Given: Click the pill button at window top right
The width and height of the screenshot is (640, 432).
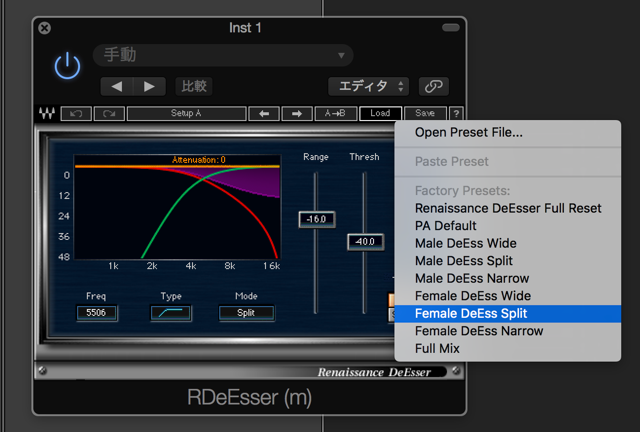Looking at the screenshot, I should click(x=451, y=27).
